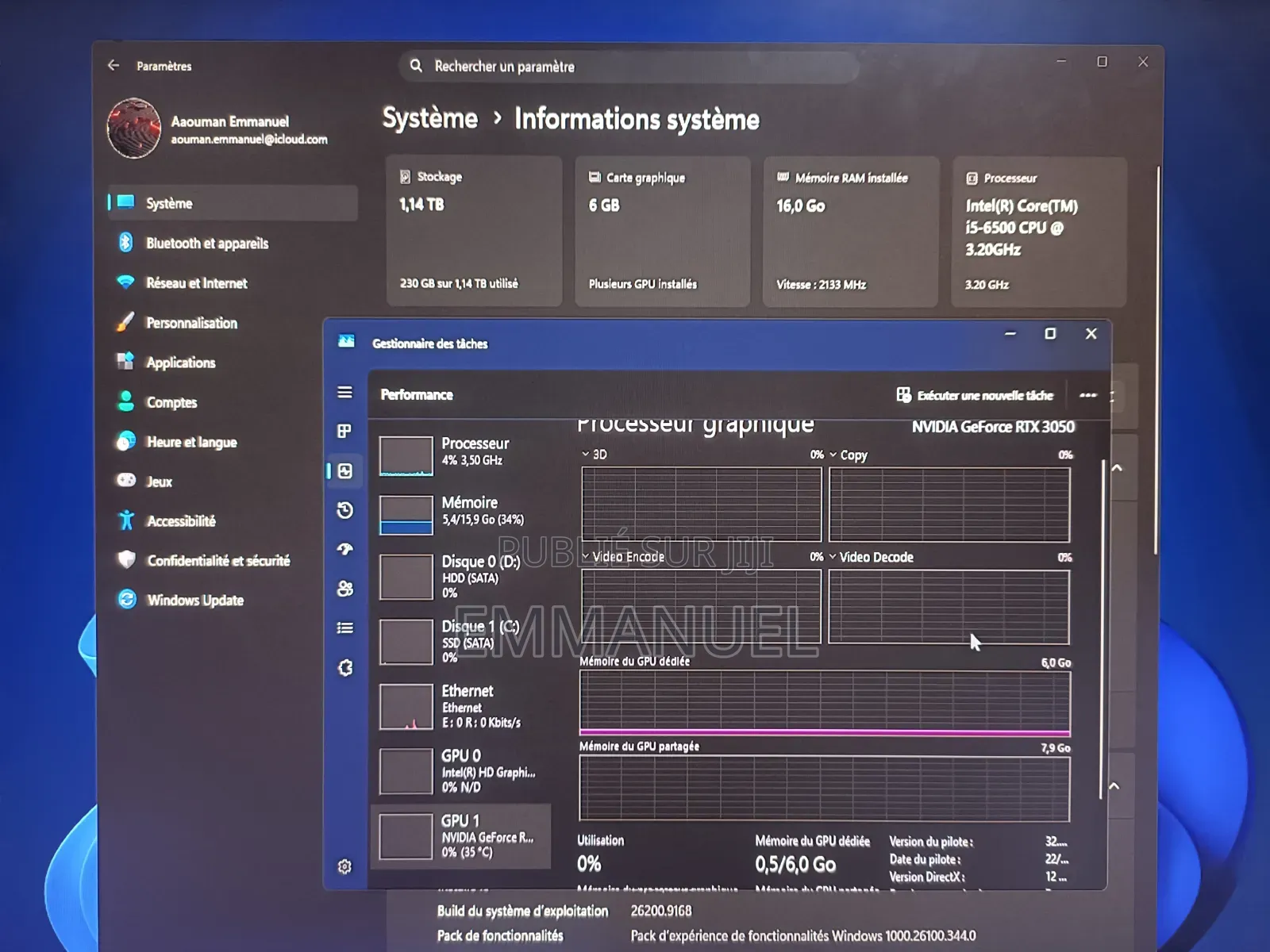This screenshot has height=952, width=1270.
Task: Open Windows Update settings
Action: pyautogui.click(x=214, y=600)
